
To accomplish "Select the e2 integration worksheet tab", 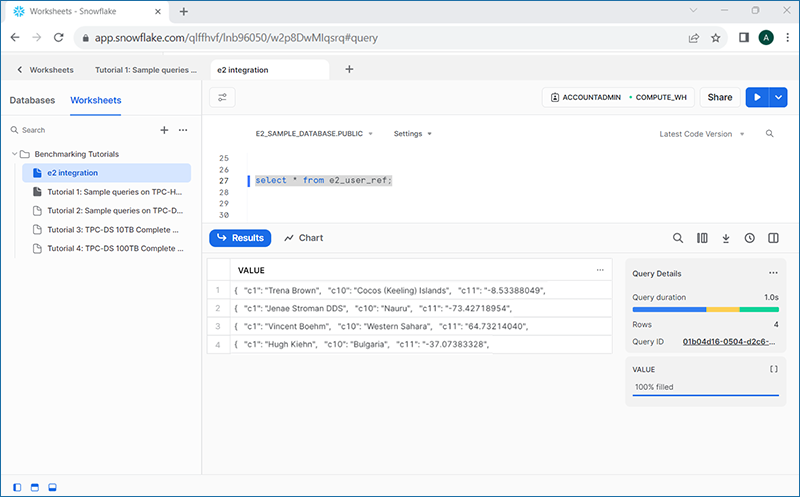I will click(x=269, y=70).
